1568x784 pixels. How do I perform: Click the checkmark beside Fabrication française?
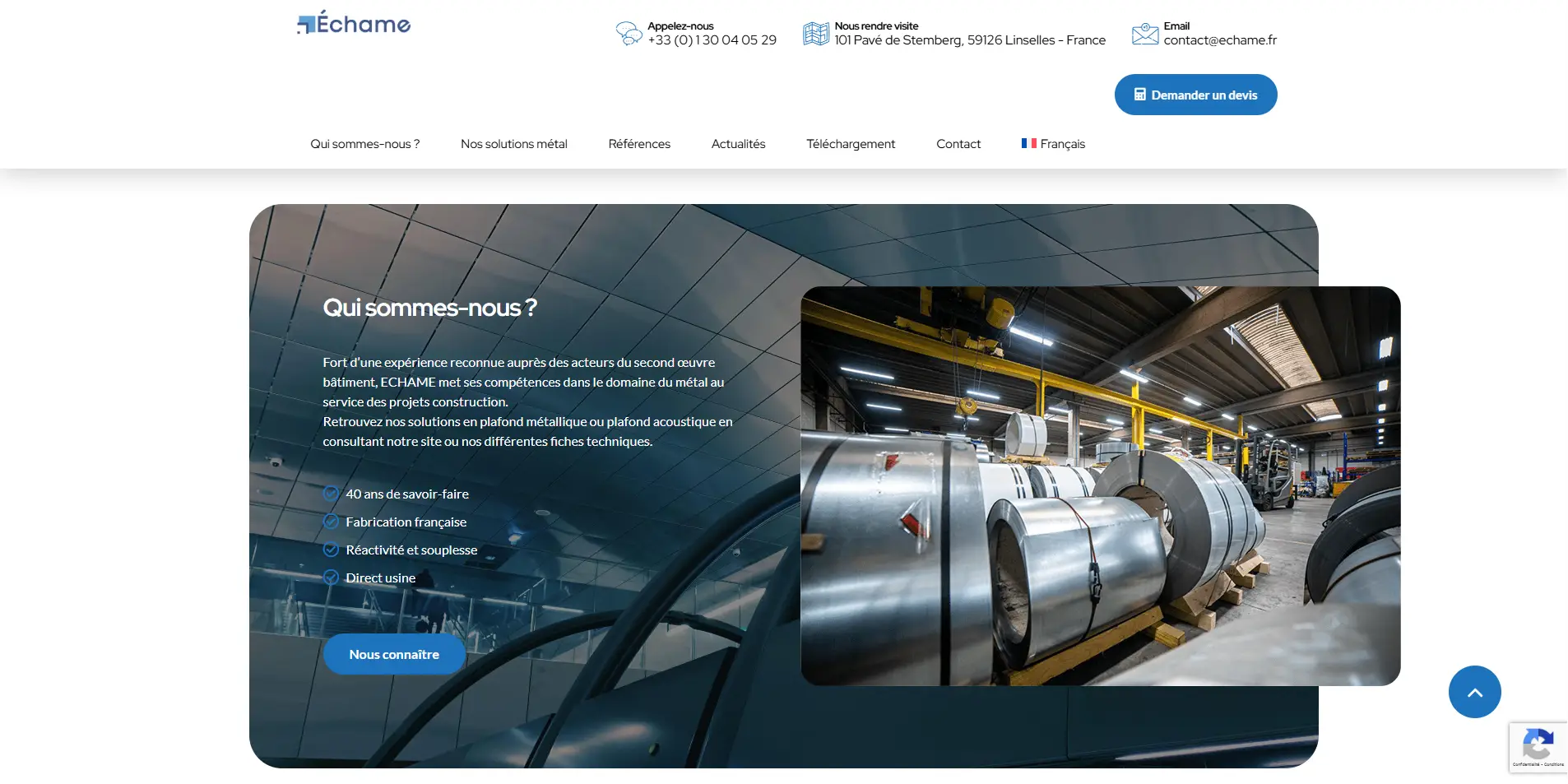pos(331,522)
